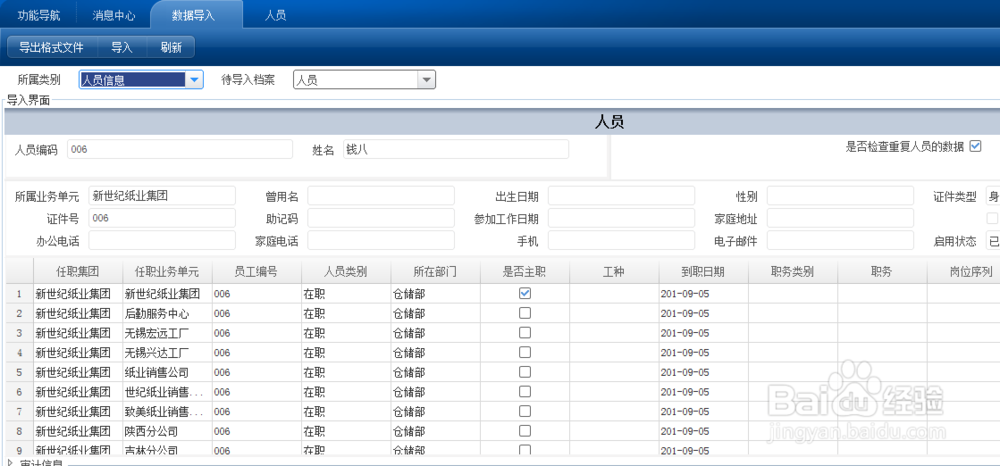Click the 电子邮件 input field
This screenshot has width=1000, height=466.
pyautogui.click(x=841, y=240)
